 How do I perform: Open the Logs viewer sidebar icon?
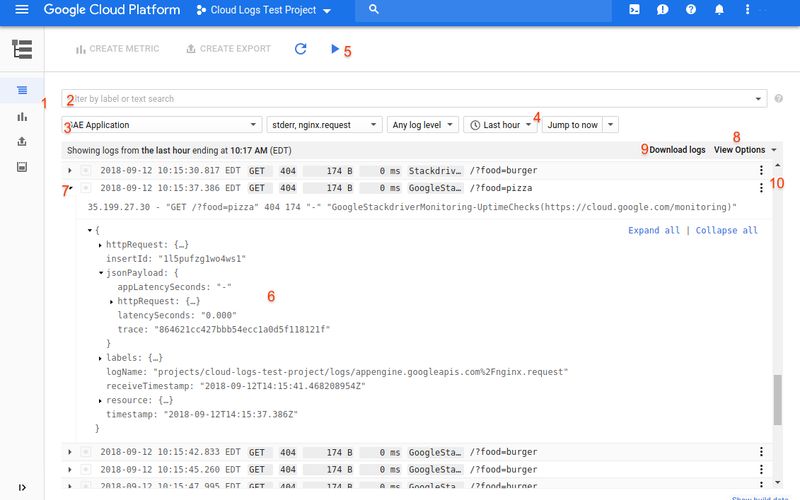click(x=22, y=90)
